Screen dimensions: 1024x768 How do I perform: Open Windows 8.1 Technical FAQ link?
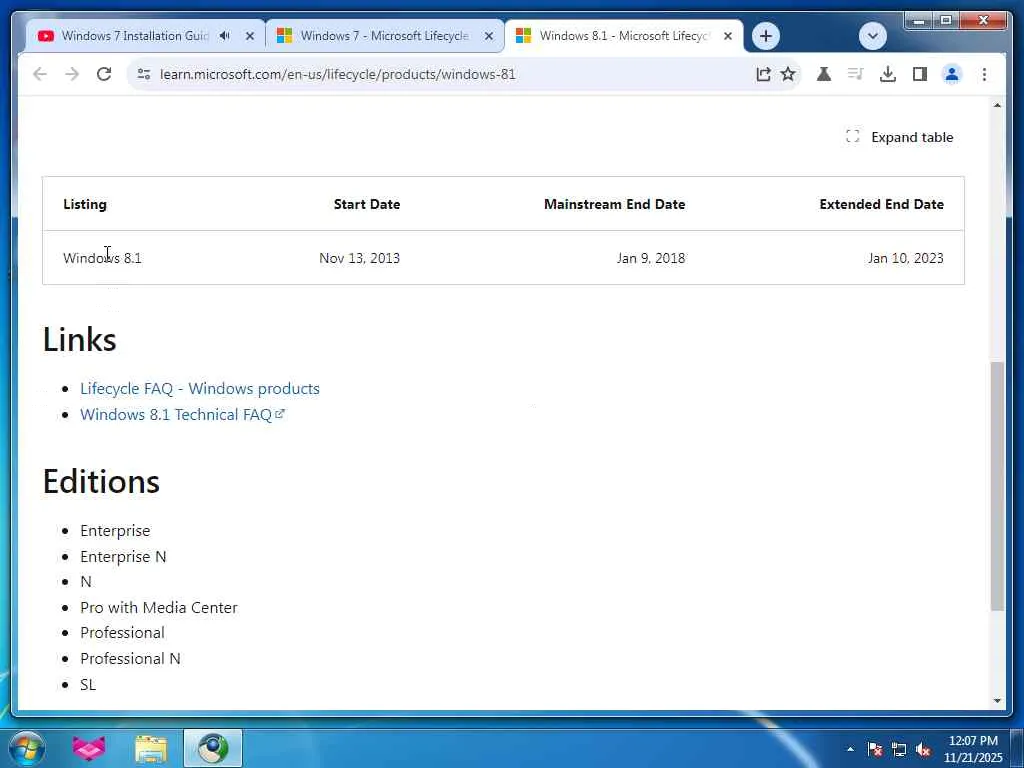coord(182,415)
